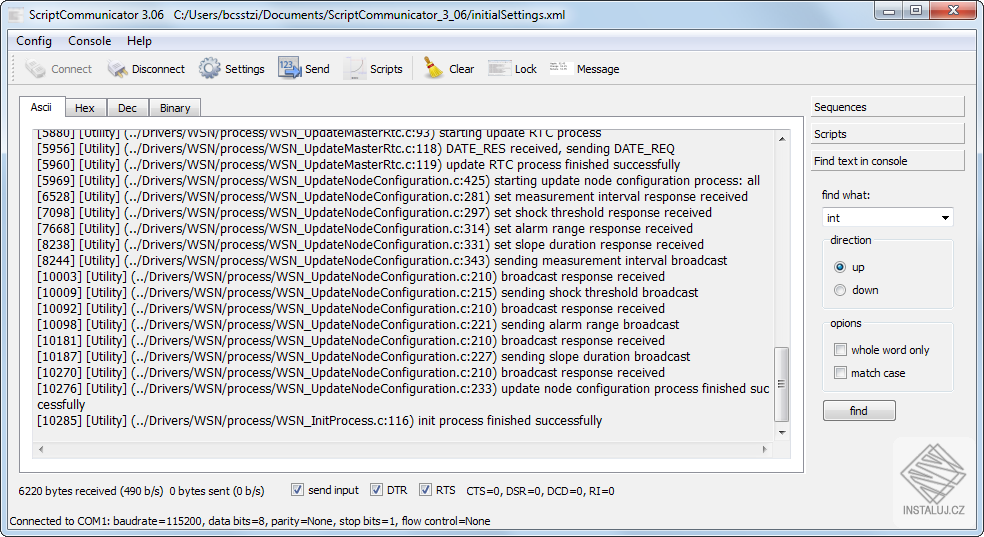
Task: Open the Config menu
Action: (34, 41)
